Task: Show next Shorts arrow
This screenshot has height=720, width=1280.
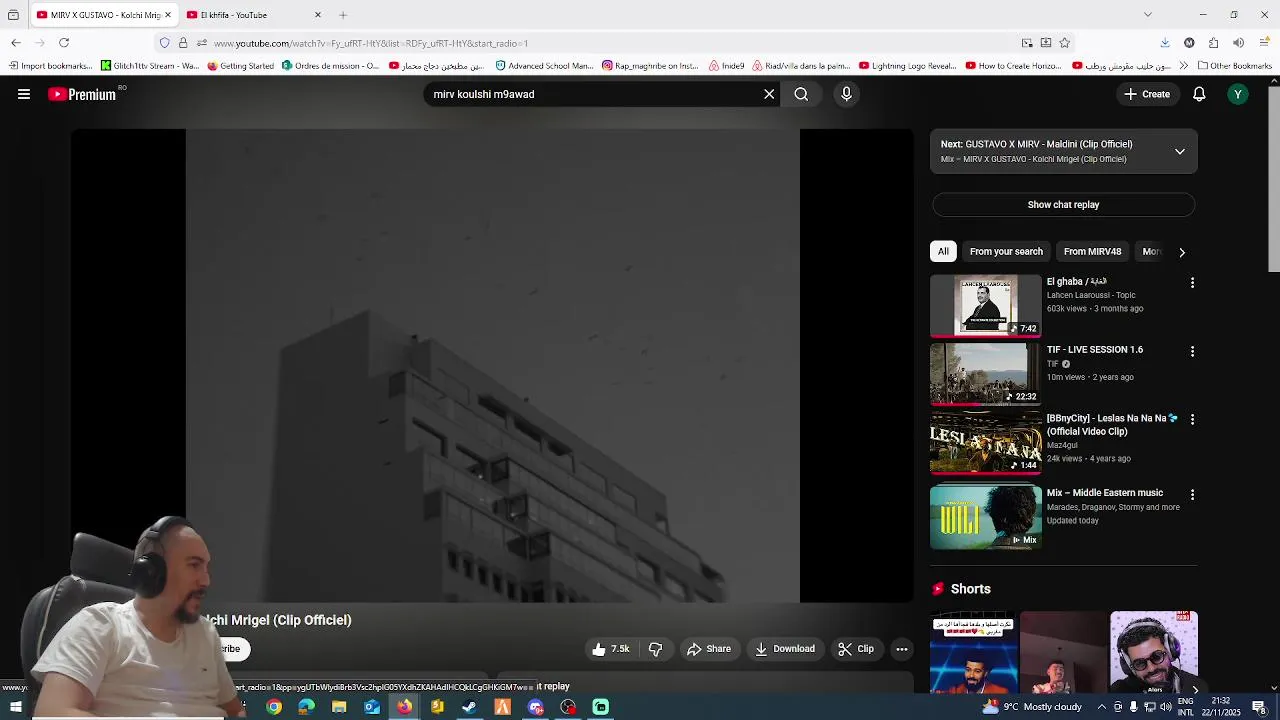Action: tap(1195, 690)
